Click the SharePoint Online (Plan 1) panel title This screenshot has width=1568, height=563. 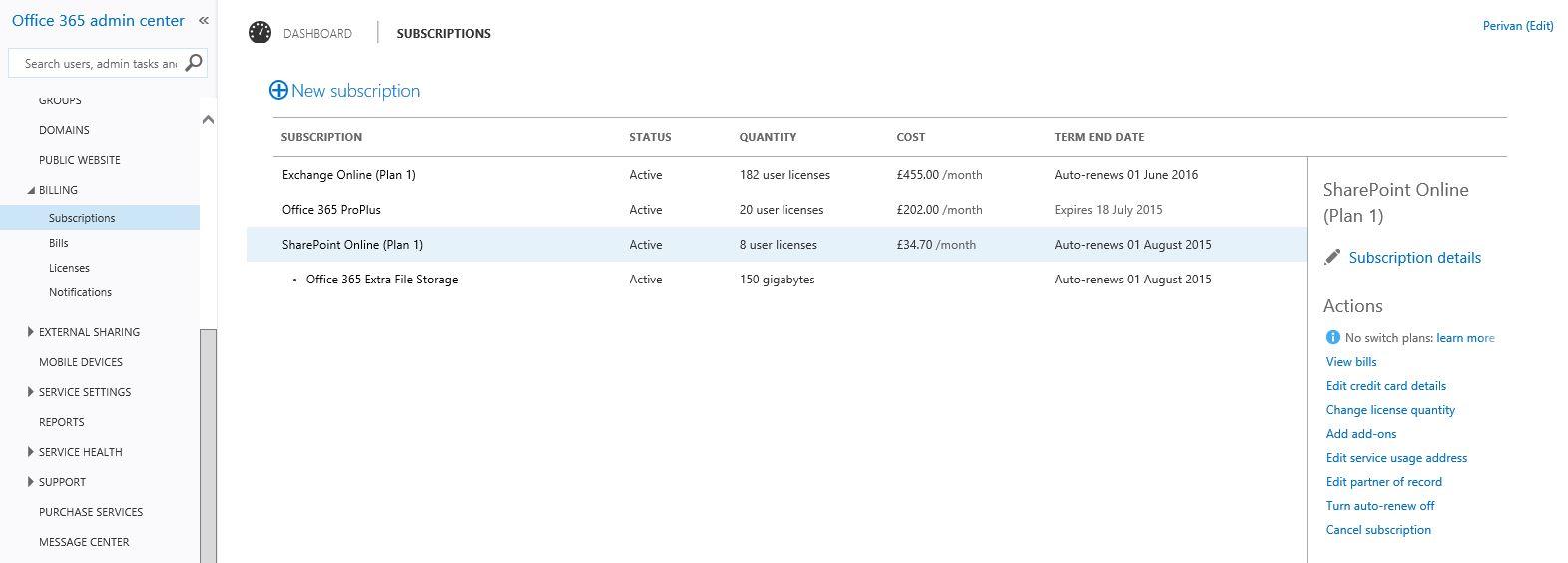pos(1395,202)
